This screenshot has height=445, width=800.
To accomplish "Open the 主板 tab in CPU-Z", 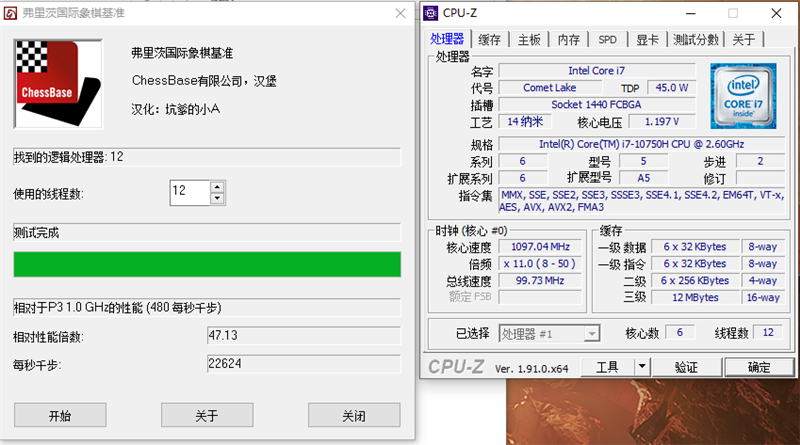I will (x=529, y=39).
